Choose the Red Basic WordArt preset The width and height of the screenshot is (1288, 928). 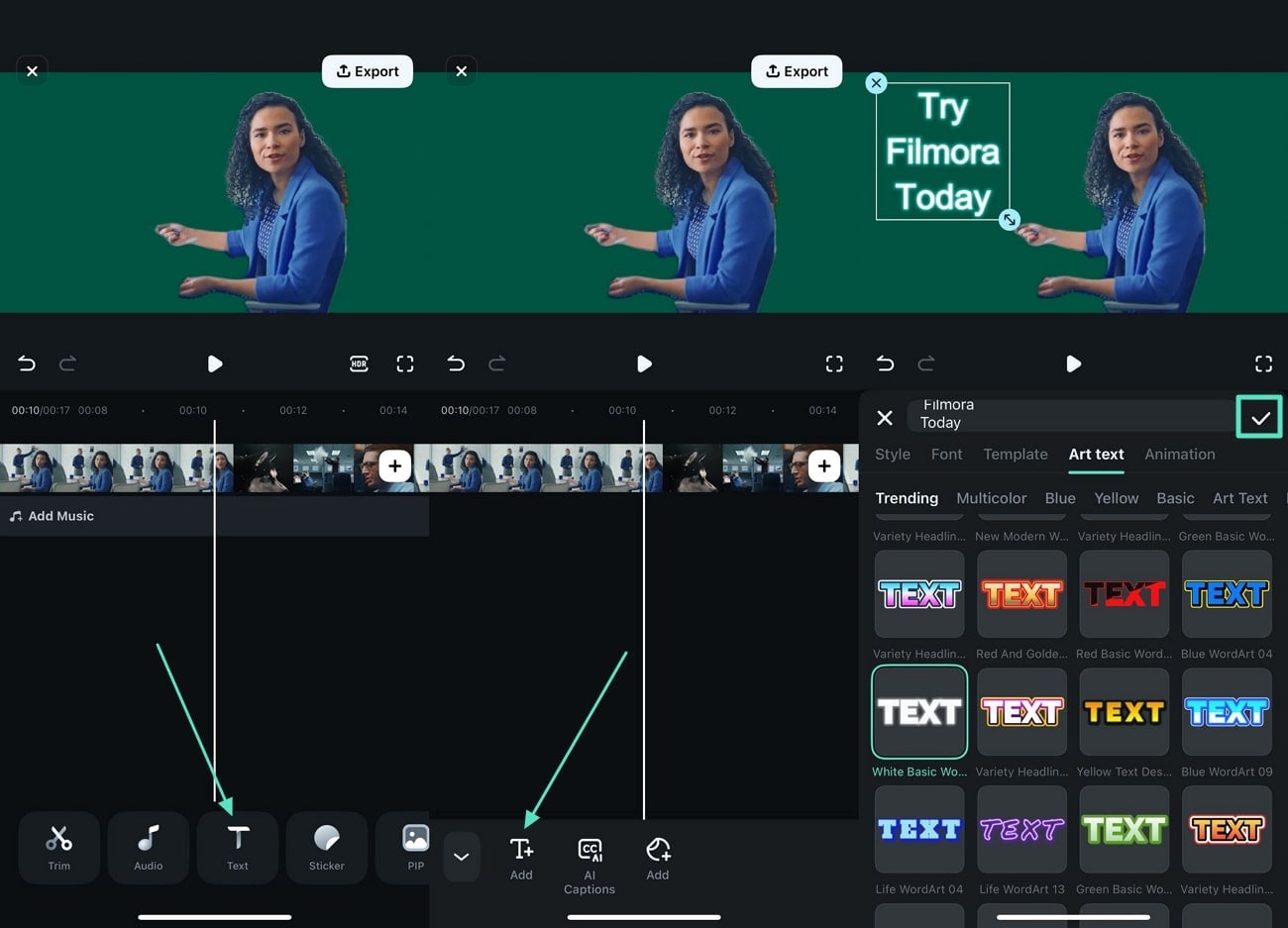tap(1125, 594)
